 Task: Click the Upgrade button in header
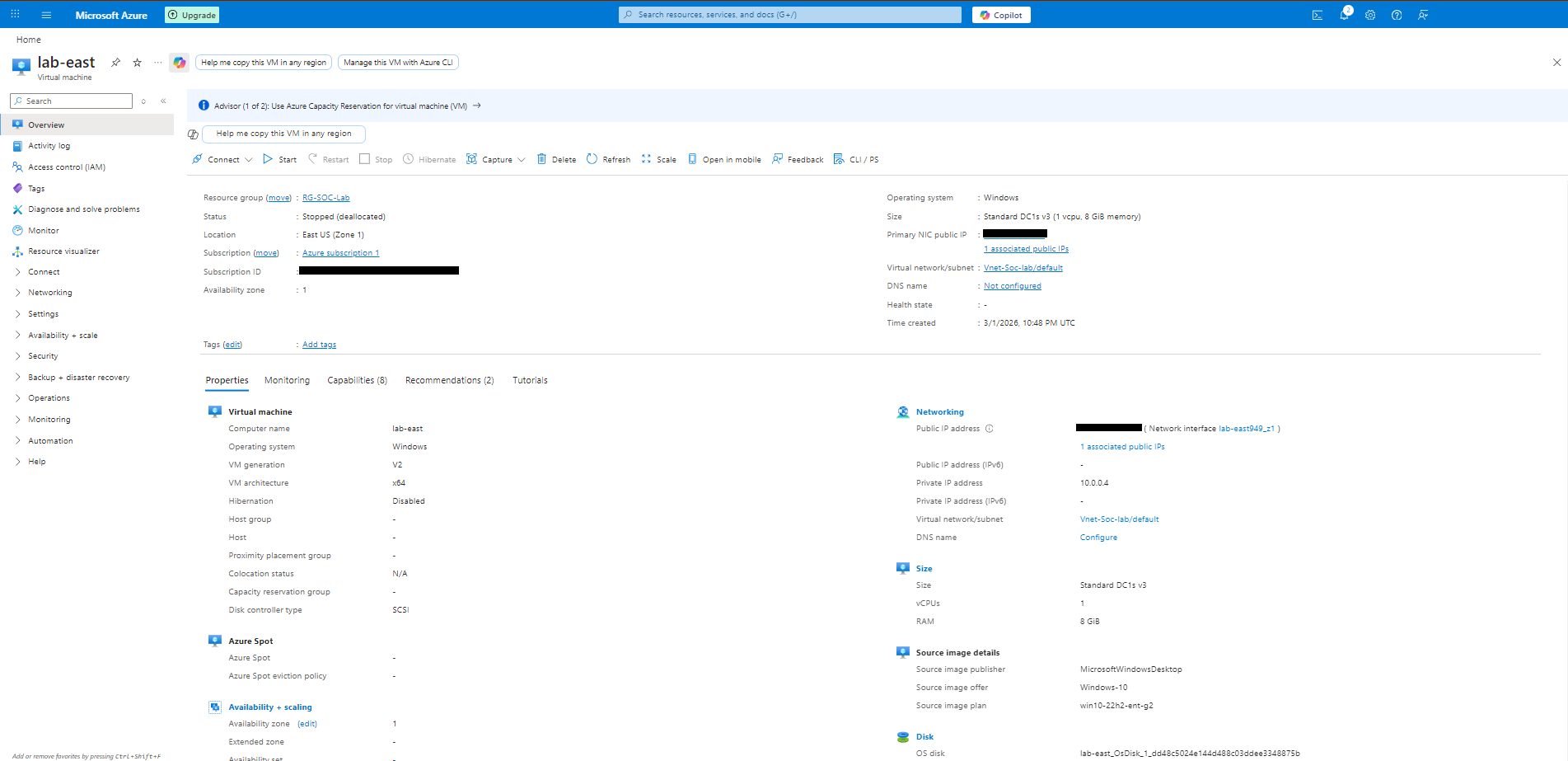192,15
